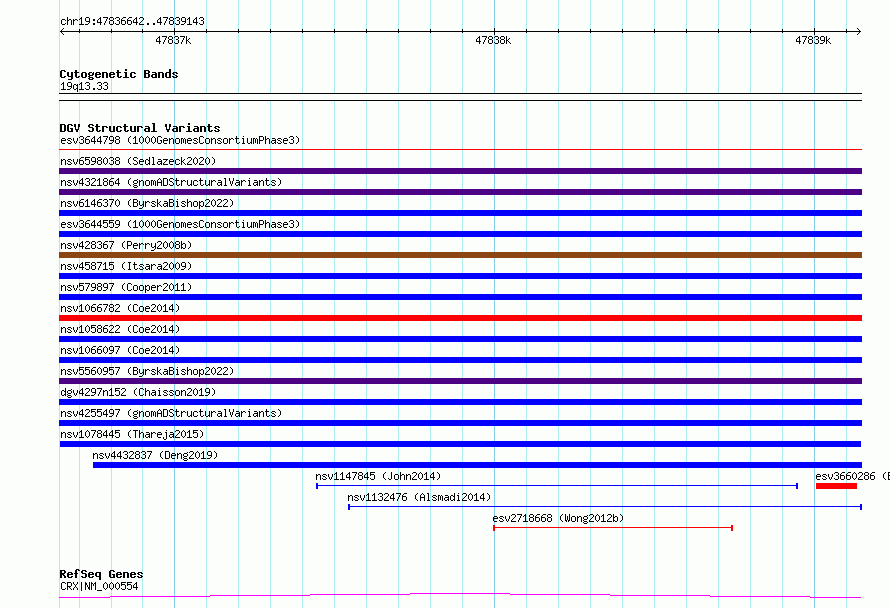Open the nsv1066097 (Coe2014) label
This screenshot has height=608, width=890.
(x=120, y=350)
